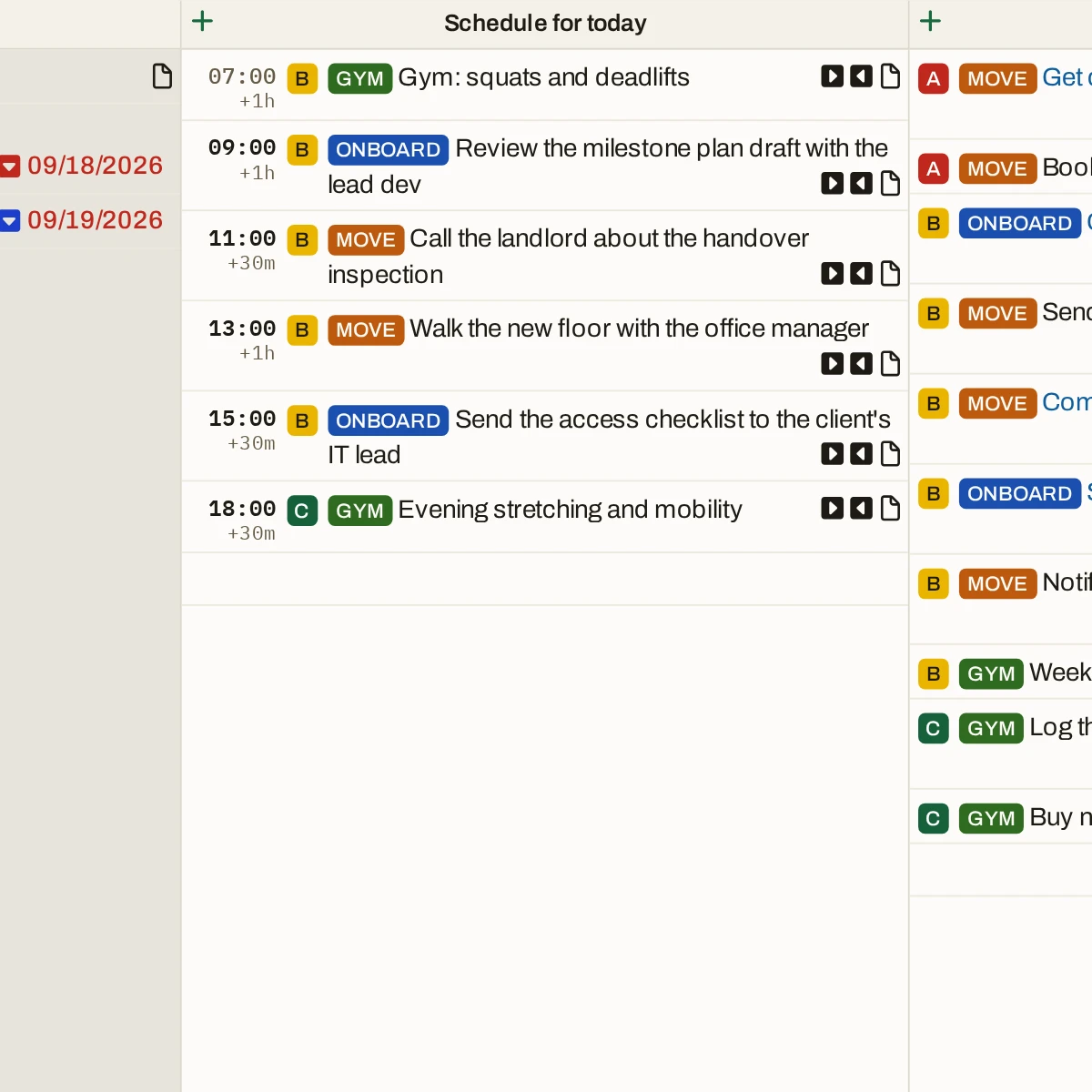Open note icon on Call the landlord row
The width and height of the screenshot is (1092, 1092).
(x=890, y=274)
